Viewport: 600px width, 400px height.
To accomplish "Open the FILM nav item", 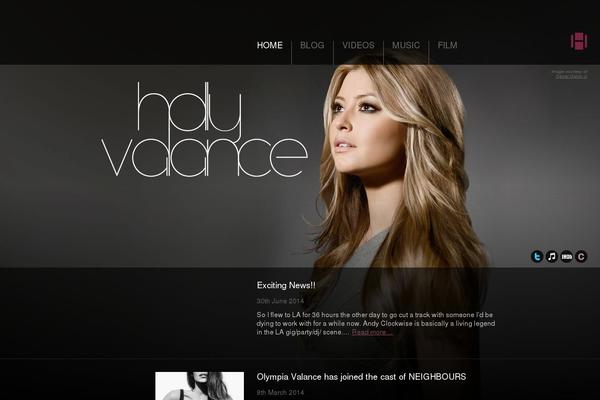I will (447, 45).
